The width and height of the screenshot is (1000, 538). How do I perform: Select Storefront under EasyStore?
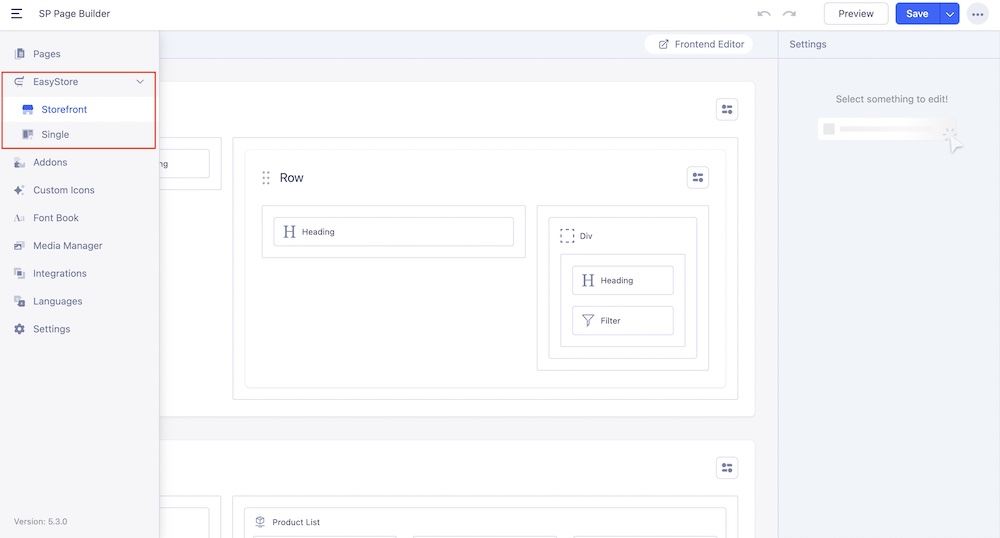[64, 110]
